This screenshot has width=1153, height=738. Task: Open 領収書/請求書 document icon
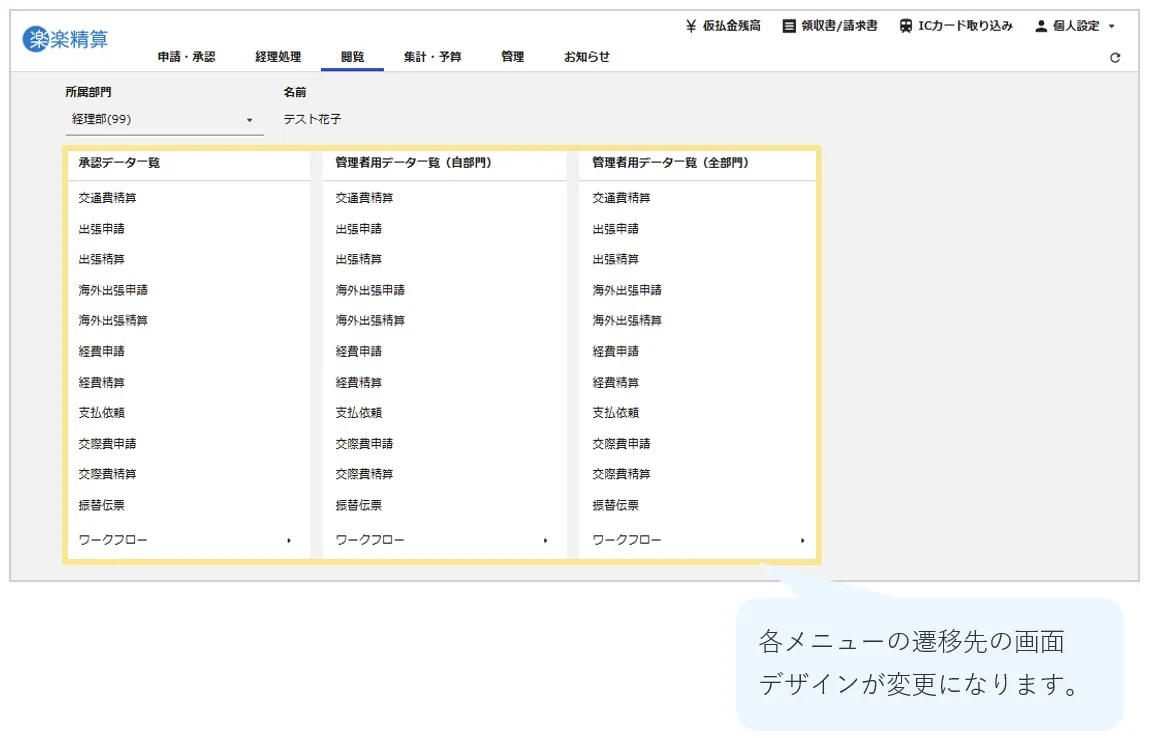[x=789, y=26]
